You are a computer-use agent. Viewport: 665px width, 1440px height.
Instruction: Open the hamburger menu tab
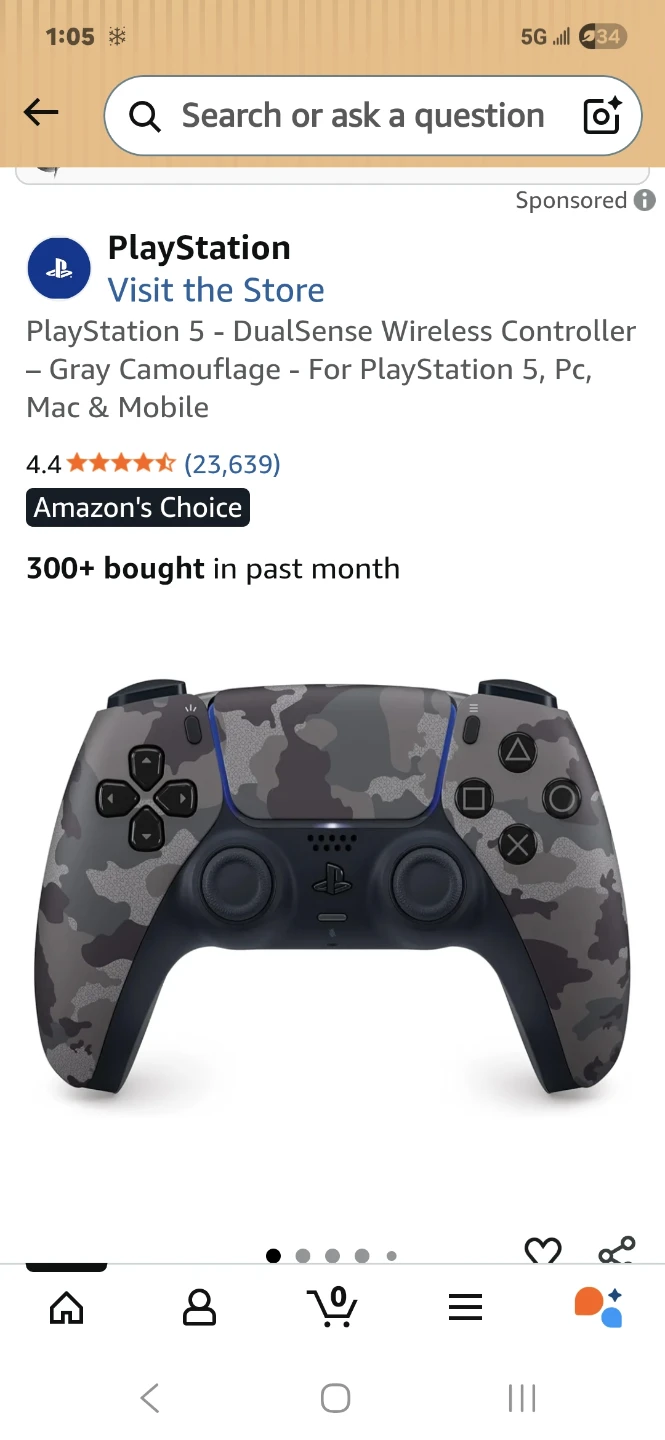(x=465, y=1307)
